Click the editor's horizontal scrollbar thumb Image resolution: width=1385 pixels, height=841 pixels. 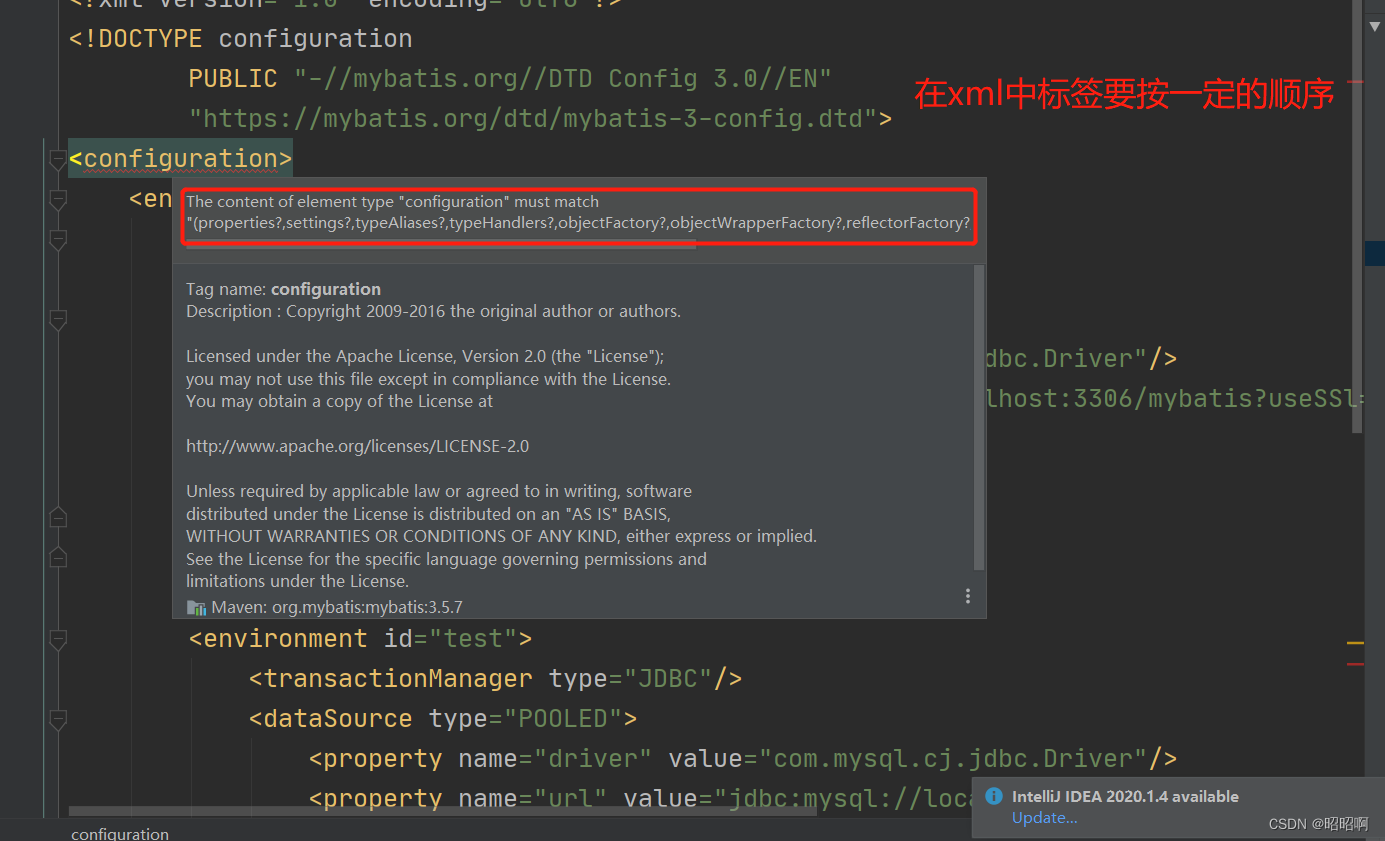pyautogui.click(x=443, y=811)
